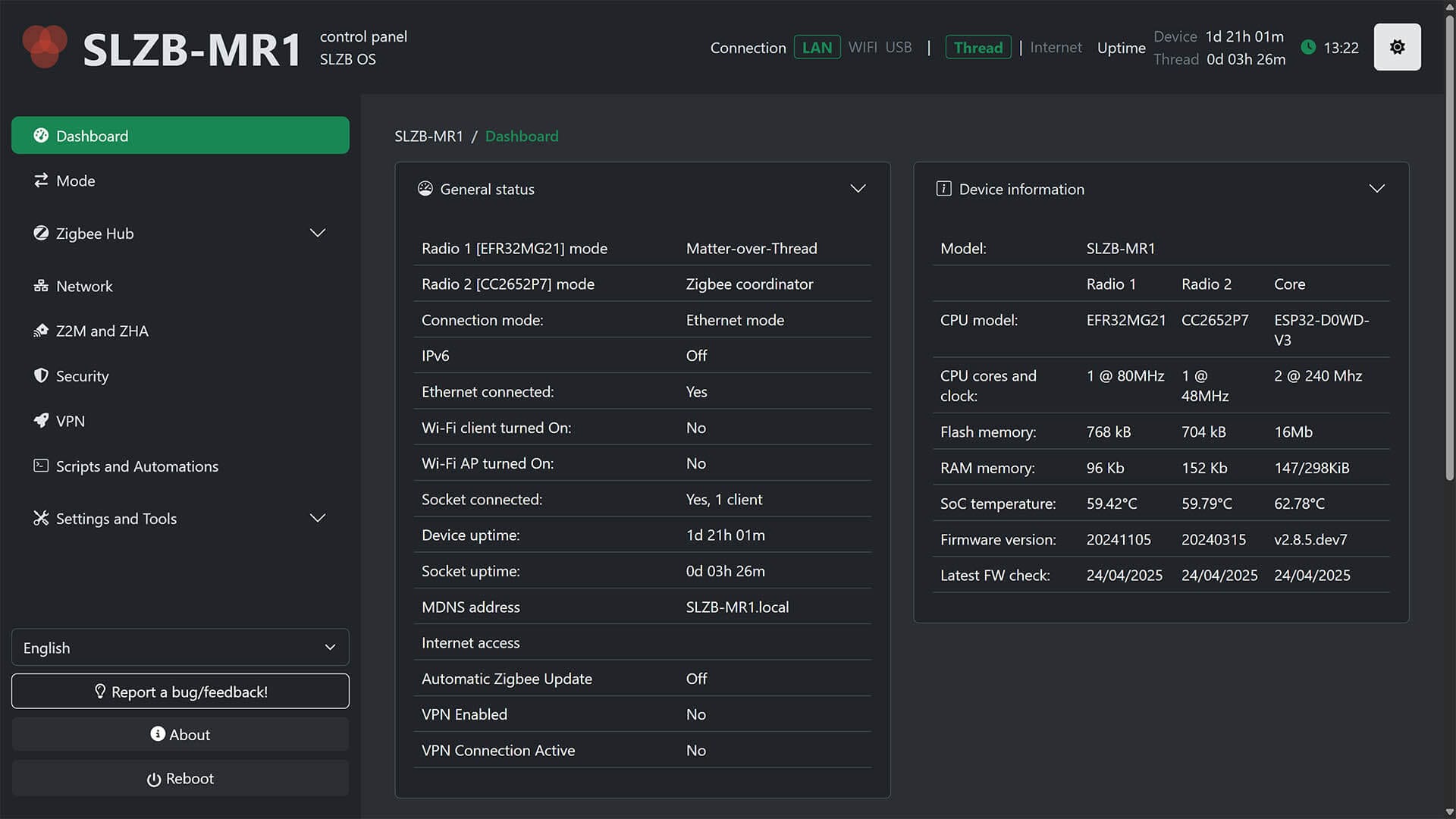Select the LAN connection indicator
Viewport: 1456px width, 819px height.
coord(817,47)
